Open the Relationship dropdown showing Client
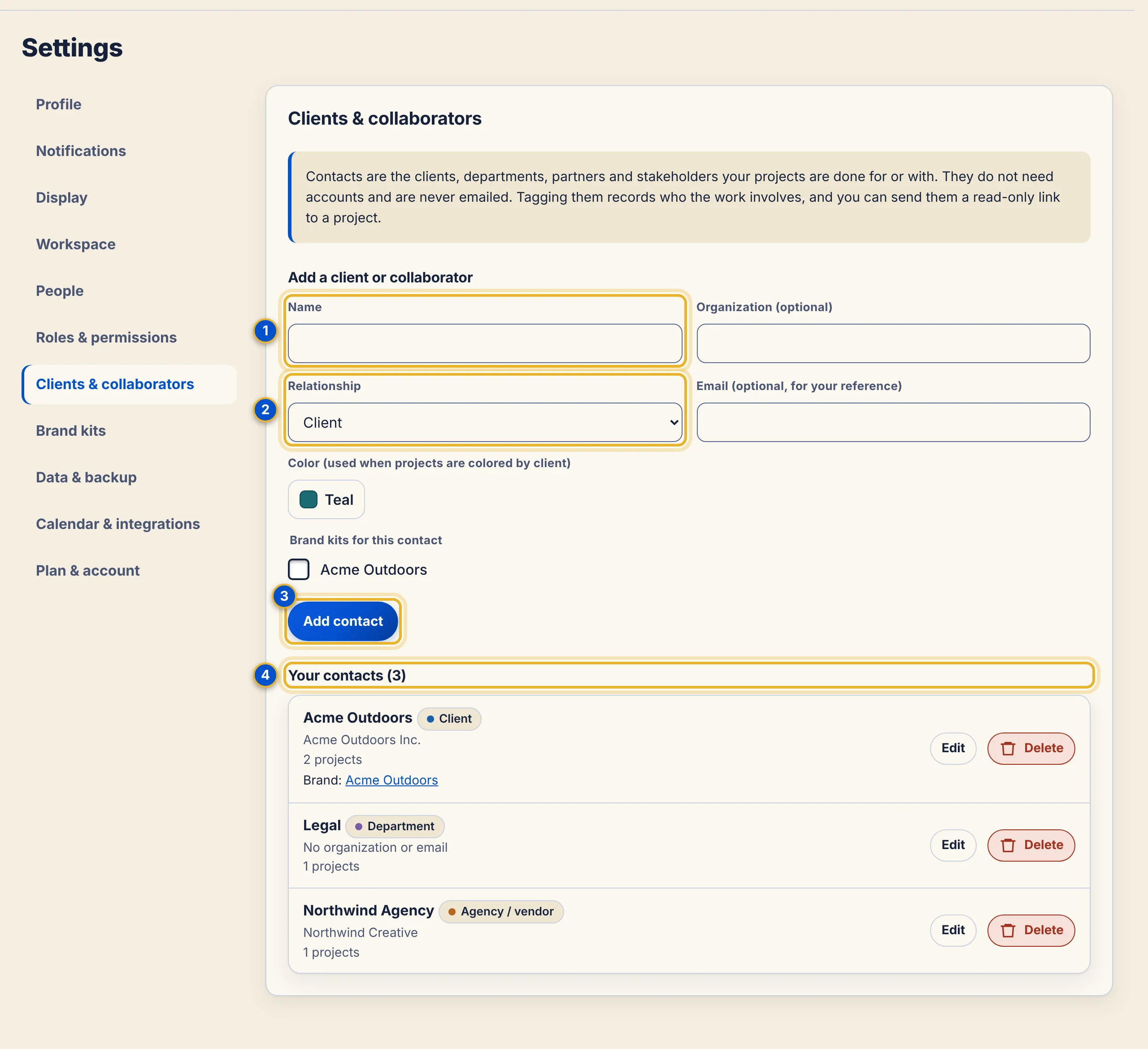1148x1049 pixels. [x=485, y=423]
